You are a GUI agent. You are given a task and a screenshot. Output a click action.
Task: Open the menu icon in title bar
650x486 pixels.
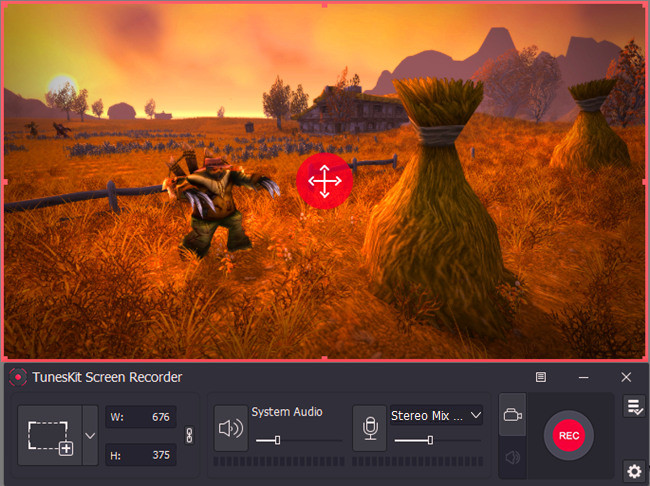coord(541,377)
